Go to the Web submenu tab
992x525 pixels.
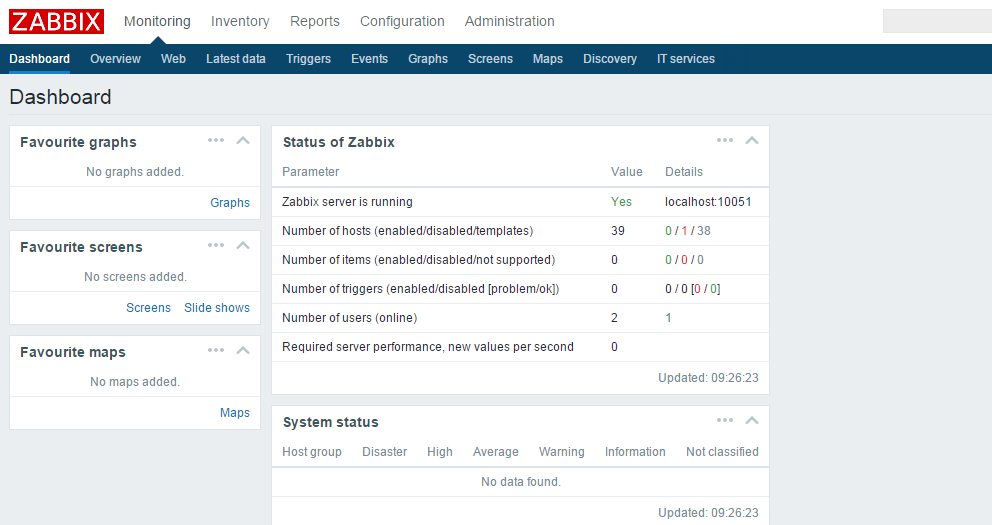tap(173, 59)
